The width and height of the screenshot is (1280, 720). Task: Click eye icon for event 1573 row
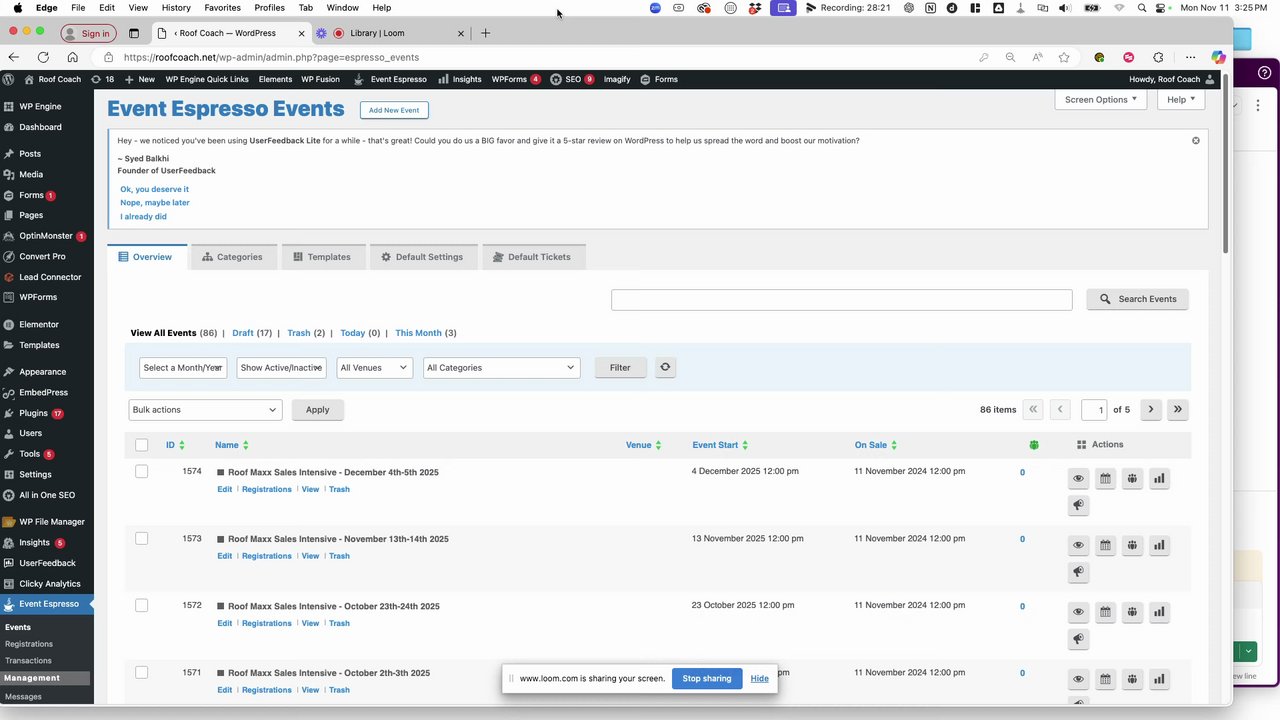click(x=1078, y=546)
